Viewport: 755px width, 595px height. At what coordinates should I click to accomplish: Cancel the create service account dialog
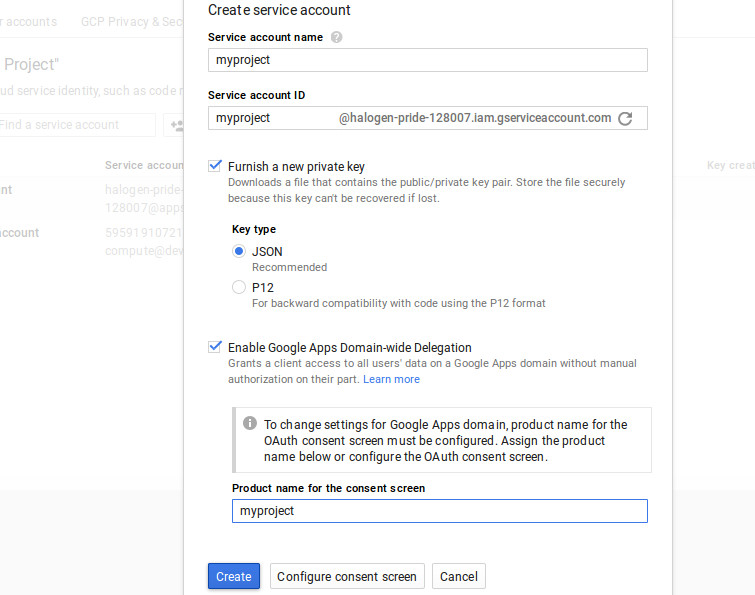458,576
